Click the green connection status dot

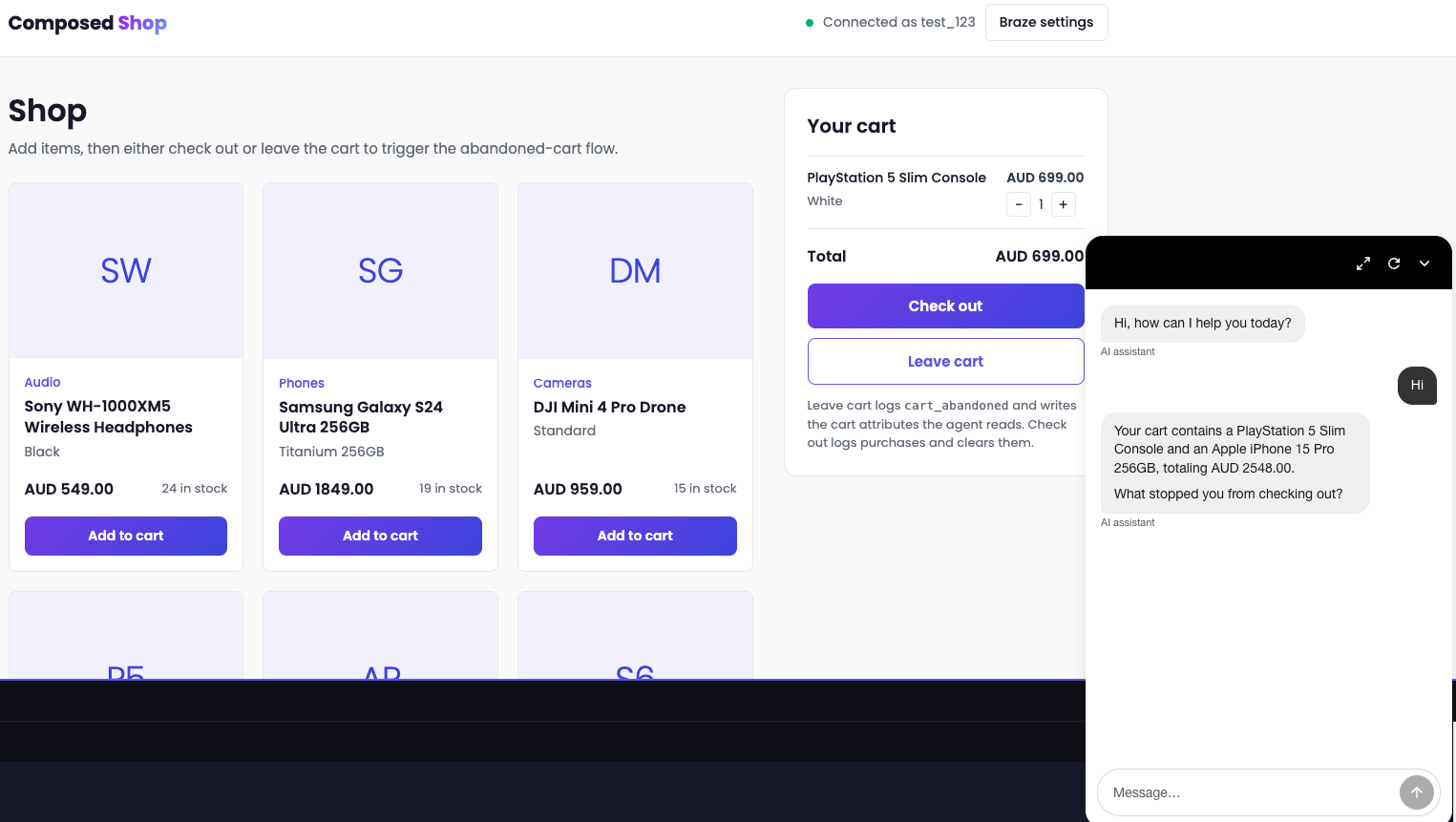[810, 23]
